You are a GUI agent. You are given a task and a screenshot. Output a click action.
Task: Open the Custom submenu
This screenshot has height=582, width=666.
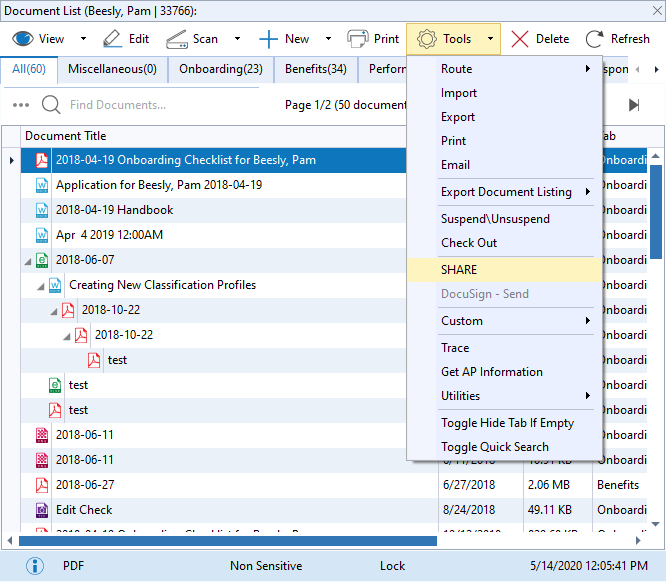[505, 321]
